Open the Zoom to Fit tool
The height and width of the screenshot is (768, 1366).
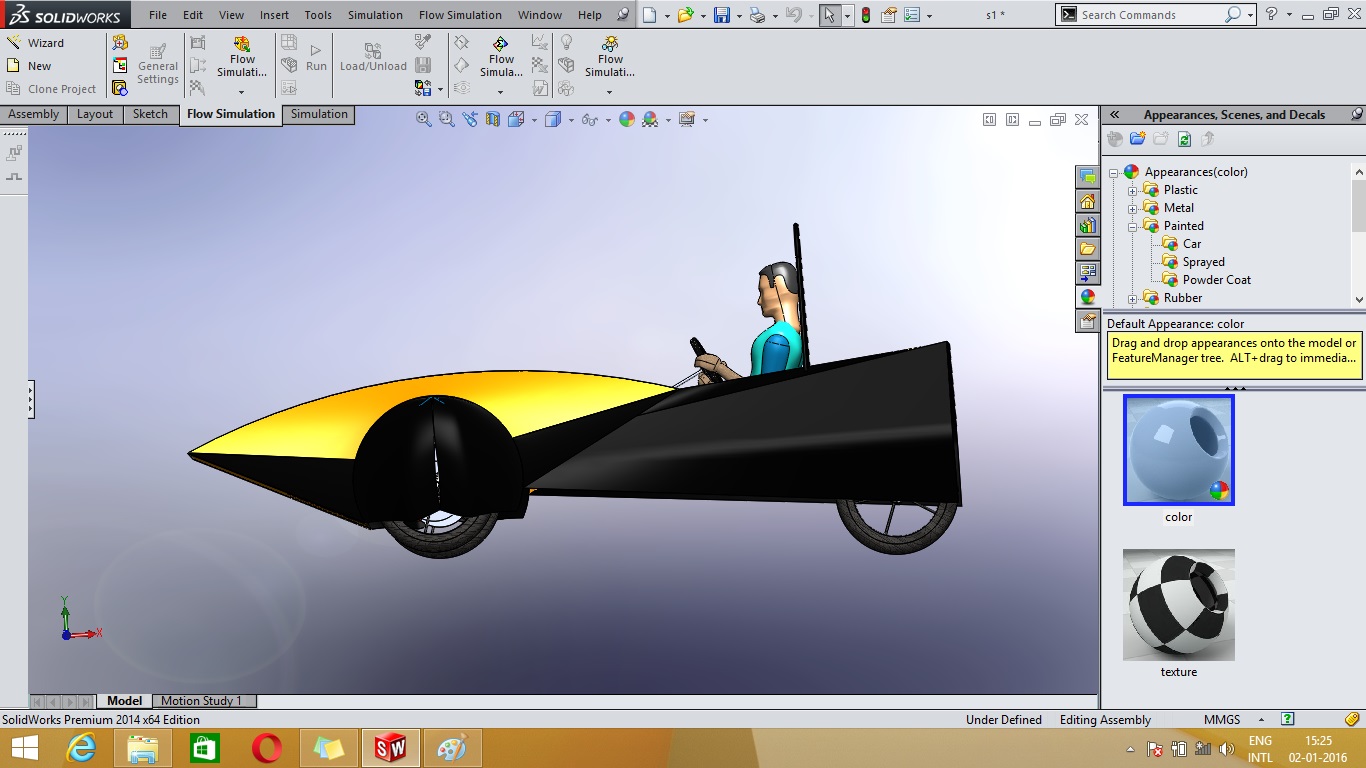coord(424,119)
